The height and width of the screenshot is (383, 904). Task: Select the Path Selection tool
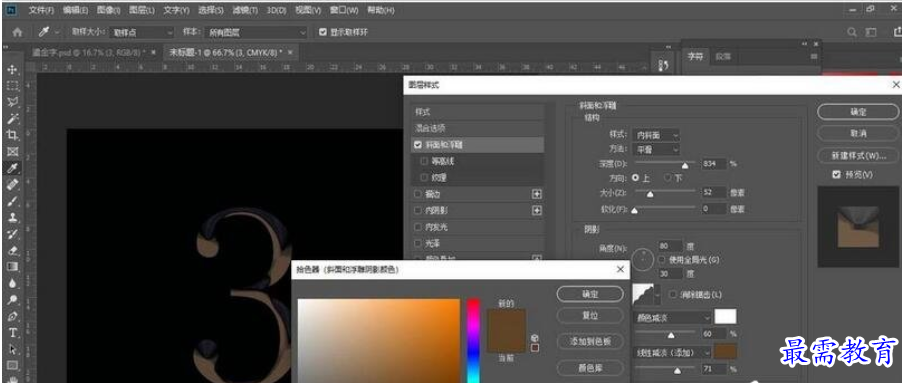(12, 349)
